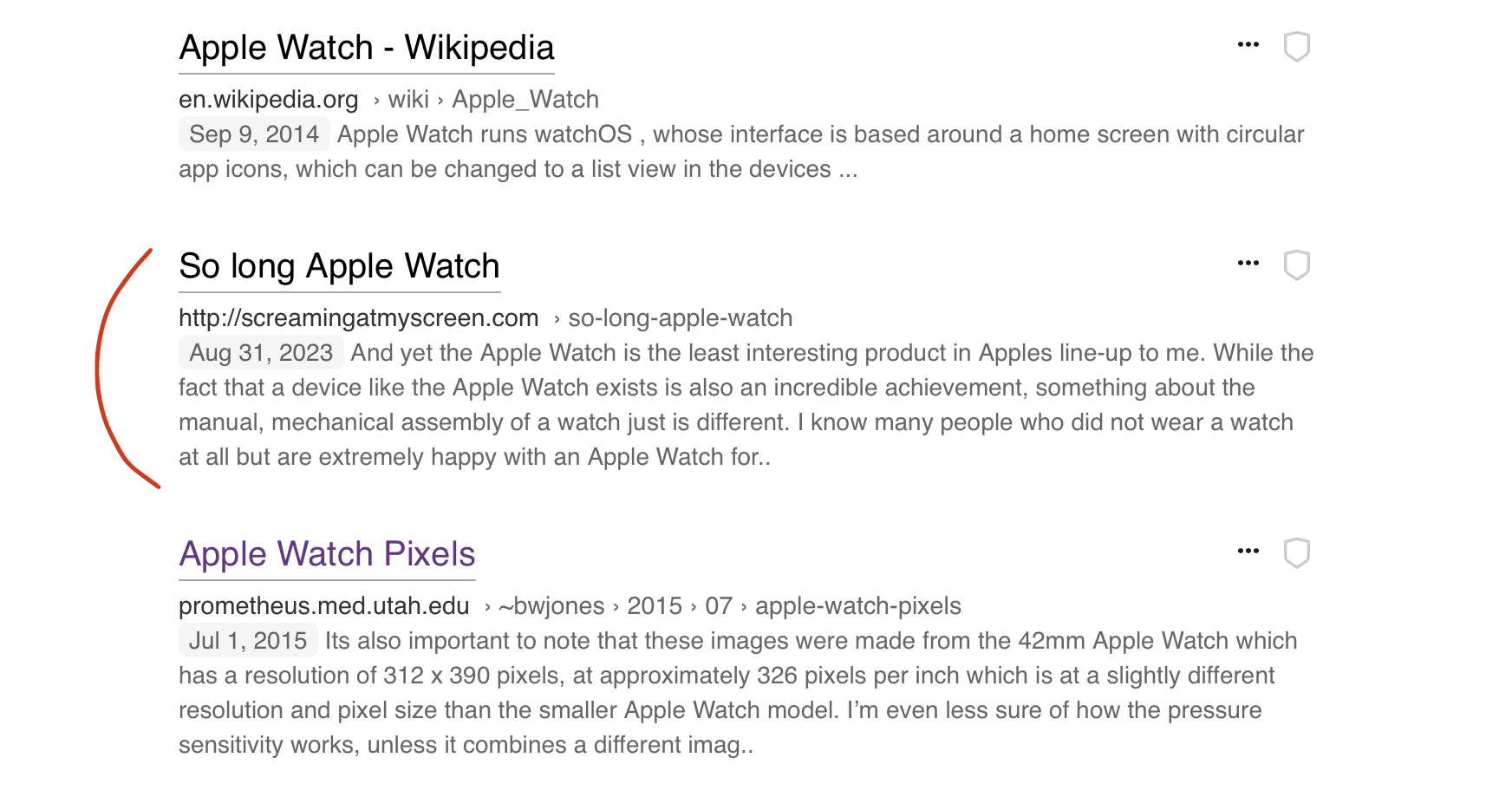This screenshot has height=810, width=1512.
Task: Click the en.wikipedia.org domain text
Action: 268,100
